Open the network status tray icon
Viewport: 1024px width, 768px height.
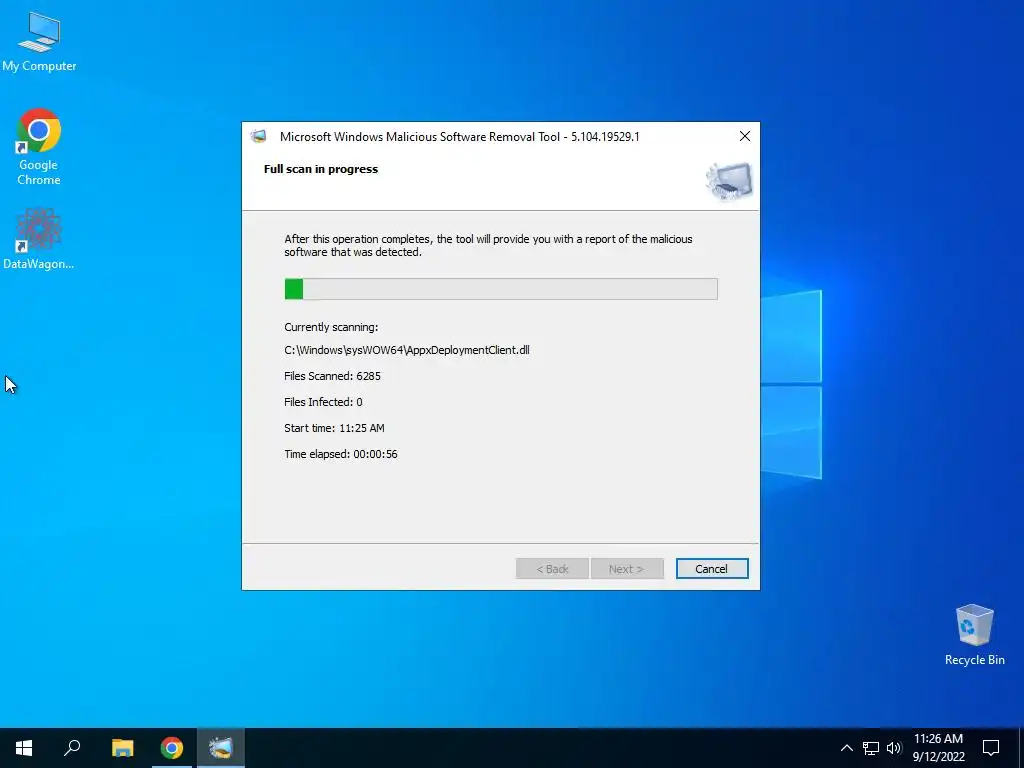point(871,748)
